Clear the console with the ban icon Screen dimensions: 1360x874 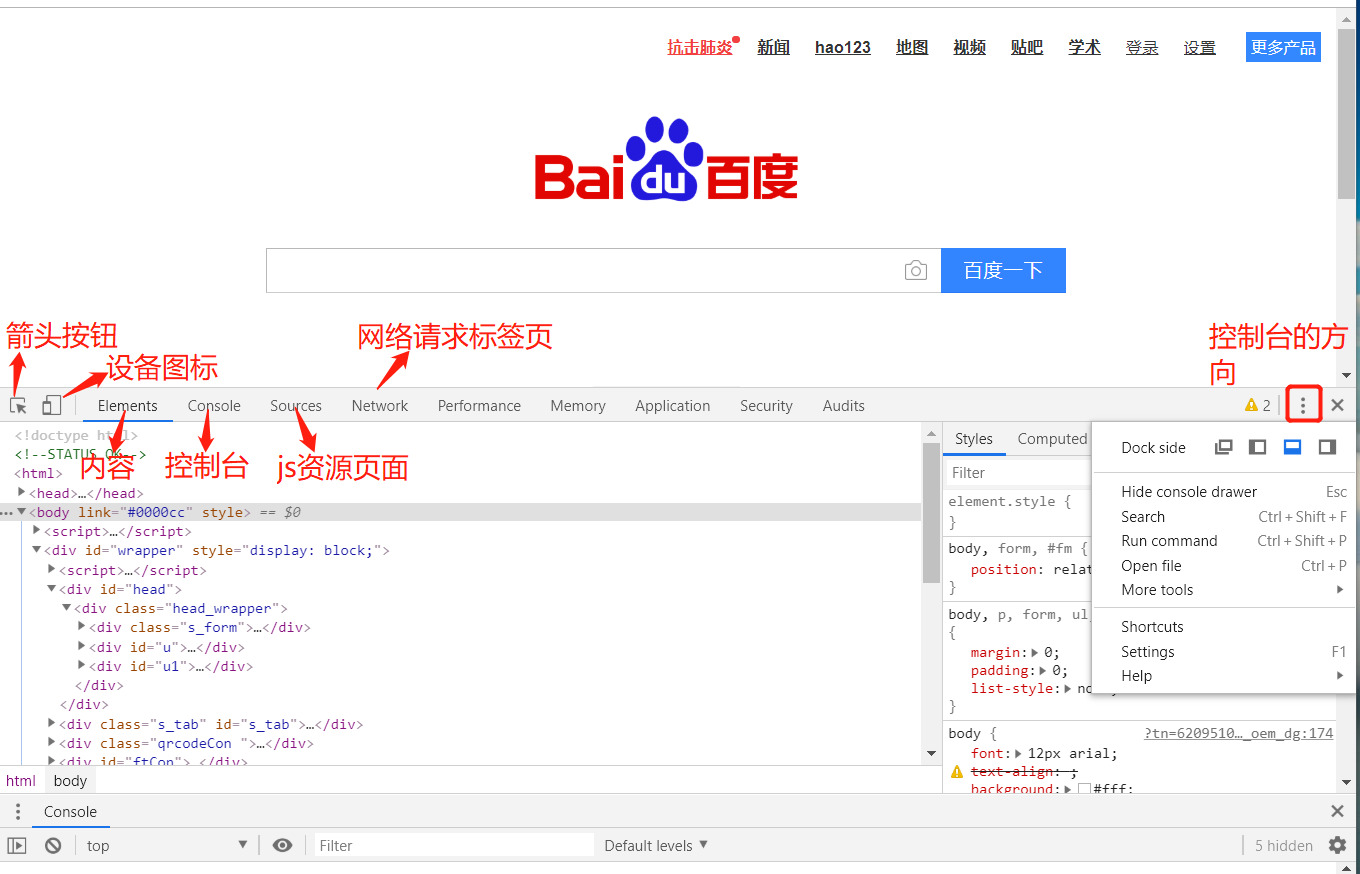pos(53,845)
